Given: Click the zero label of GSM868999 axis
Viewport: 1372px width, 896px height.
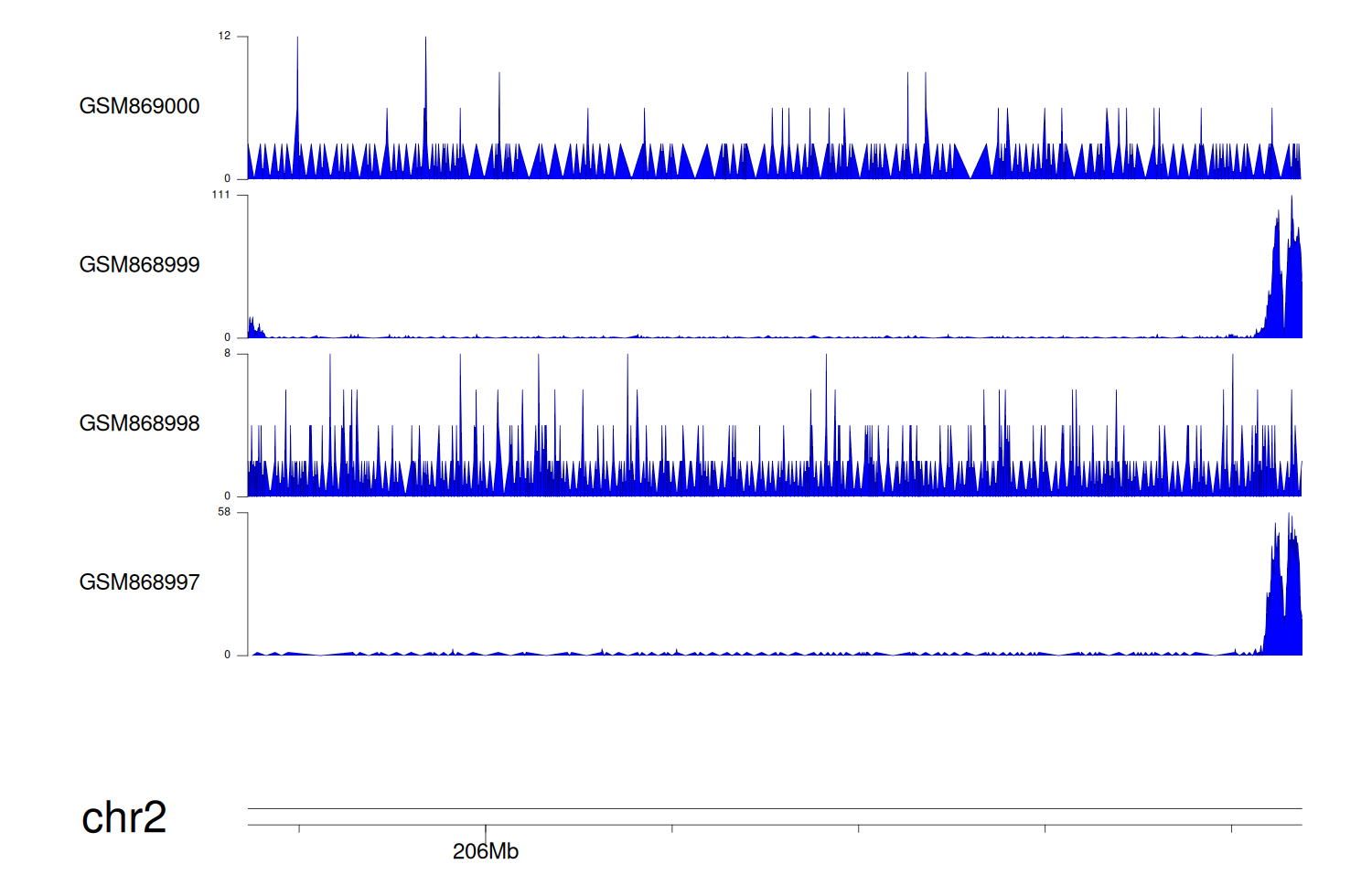Looking at the screenshot, I should (x=227, y=337).
